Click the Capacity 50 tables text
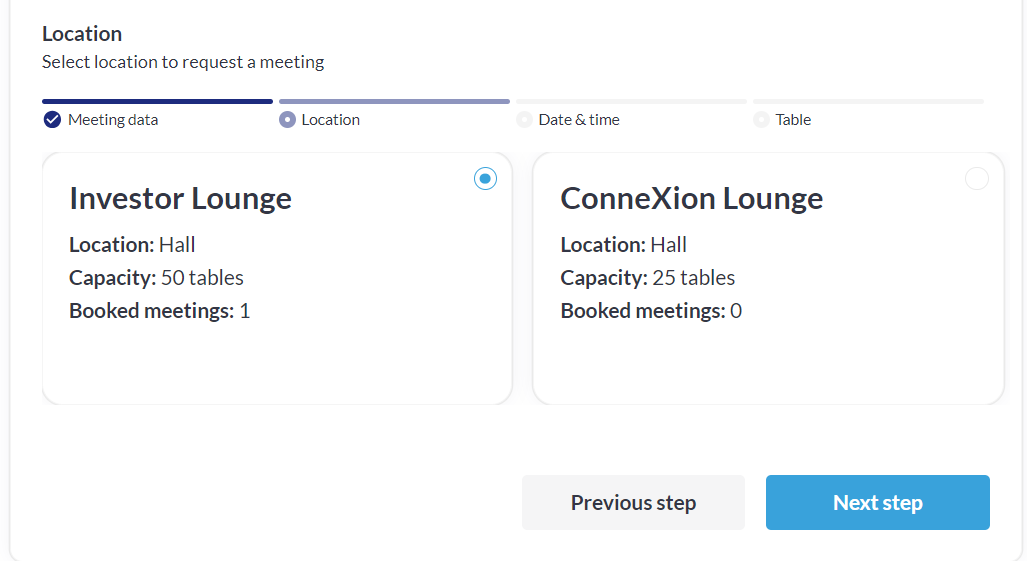This screenshot has width=1027, height=561. (156, 278)
